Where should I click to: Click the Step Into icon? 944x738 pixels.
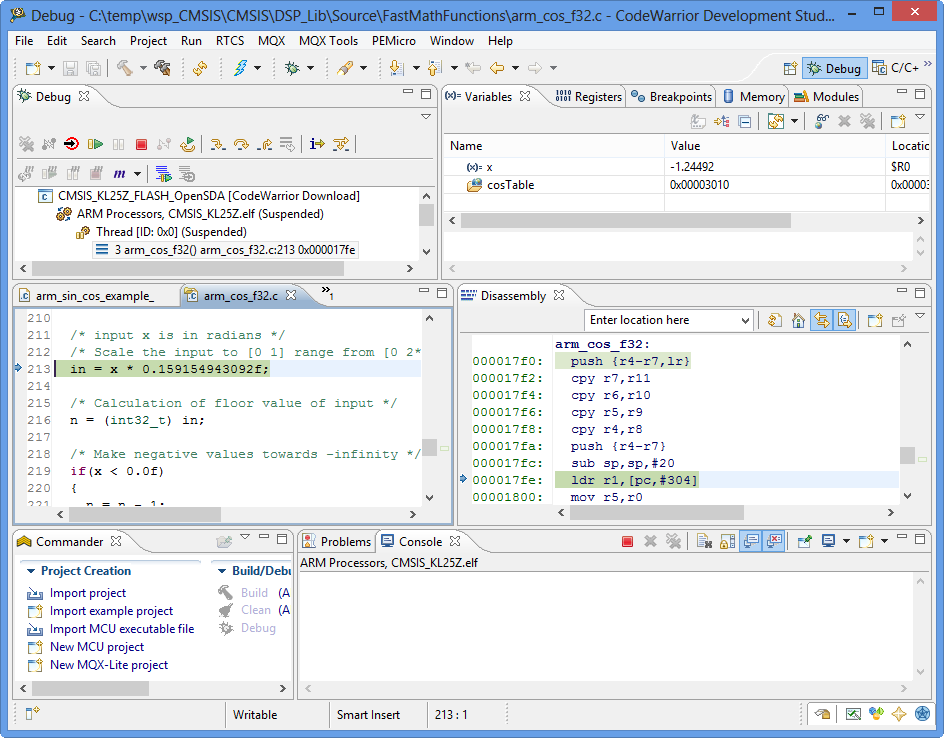[x=218, y=144]
